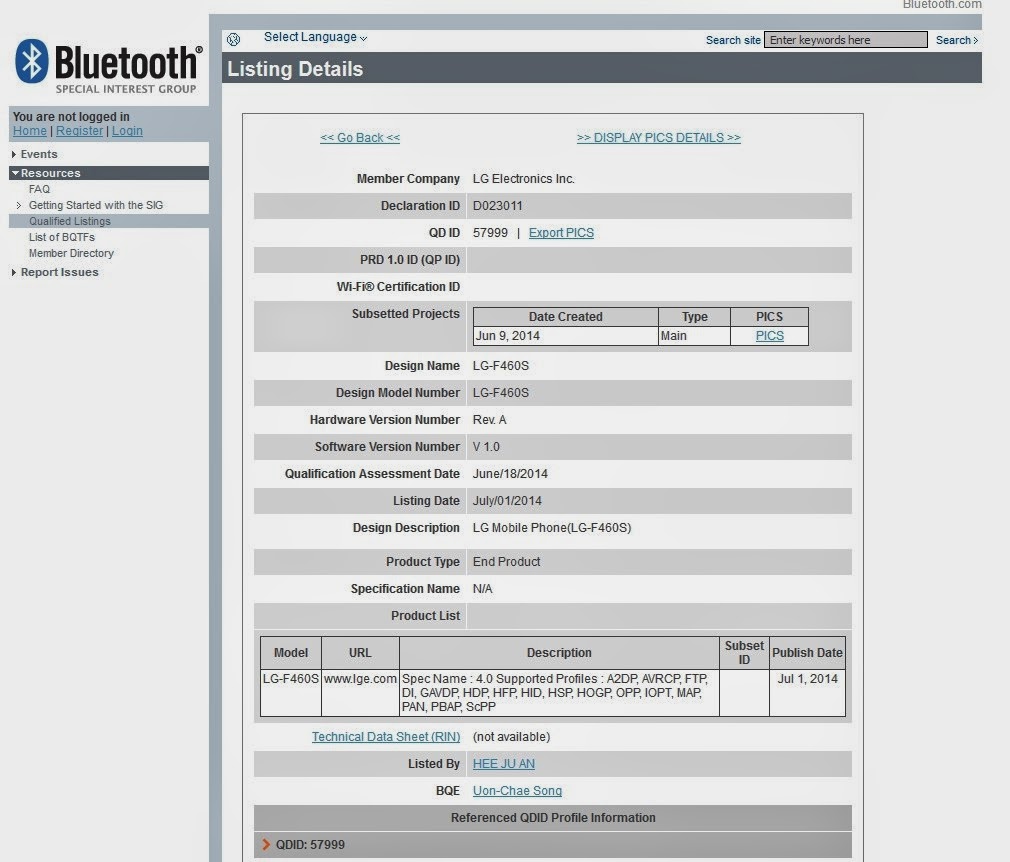Image resolution: width=1010 pixels, height=862 pixels.
Task: Open the Login link
Action: point(128,131)
